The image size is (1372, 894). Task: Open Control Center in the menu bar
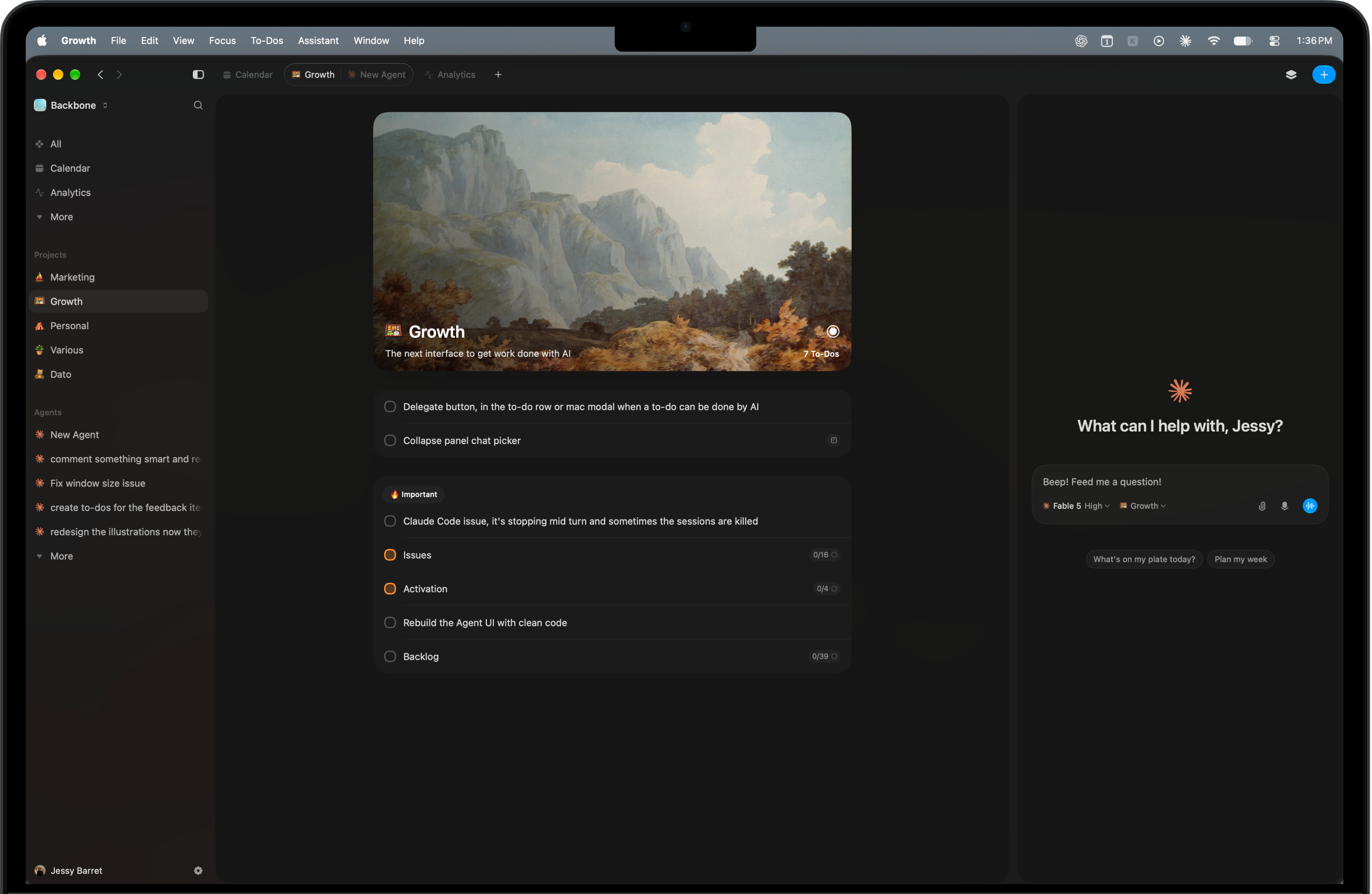pos(1275,41)
